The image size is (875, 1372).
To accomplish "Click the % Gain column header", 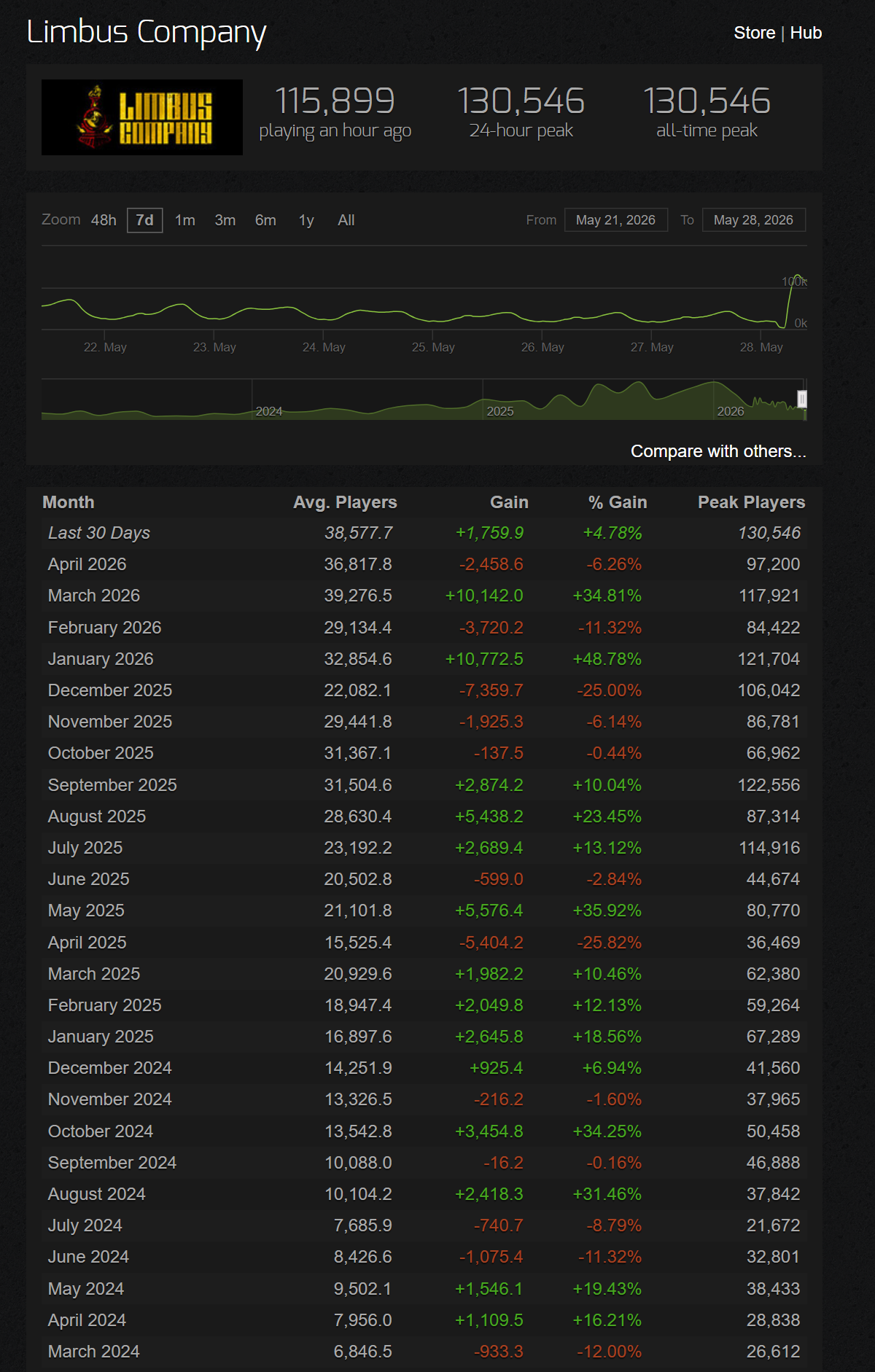I will (x=618, y=502).
